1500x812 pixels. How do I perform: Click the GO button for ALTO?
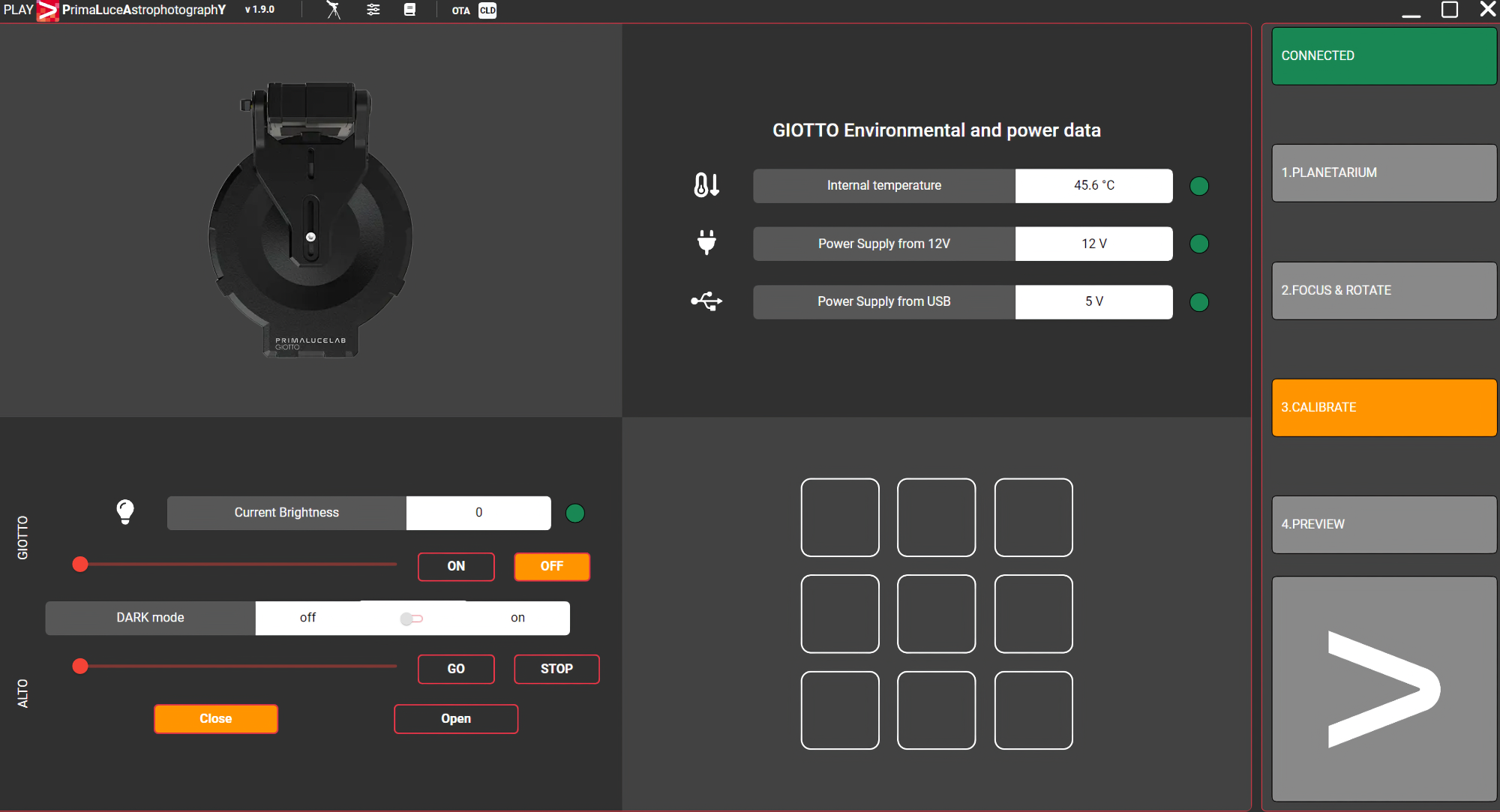click(456, 669)
